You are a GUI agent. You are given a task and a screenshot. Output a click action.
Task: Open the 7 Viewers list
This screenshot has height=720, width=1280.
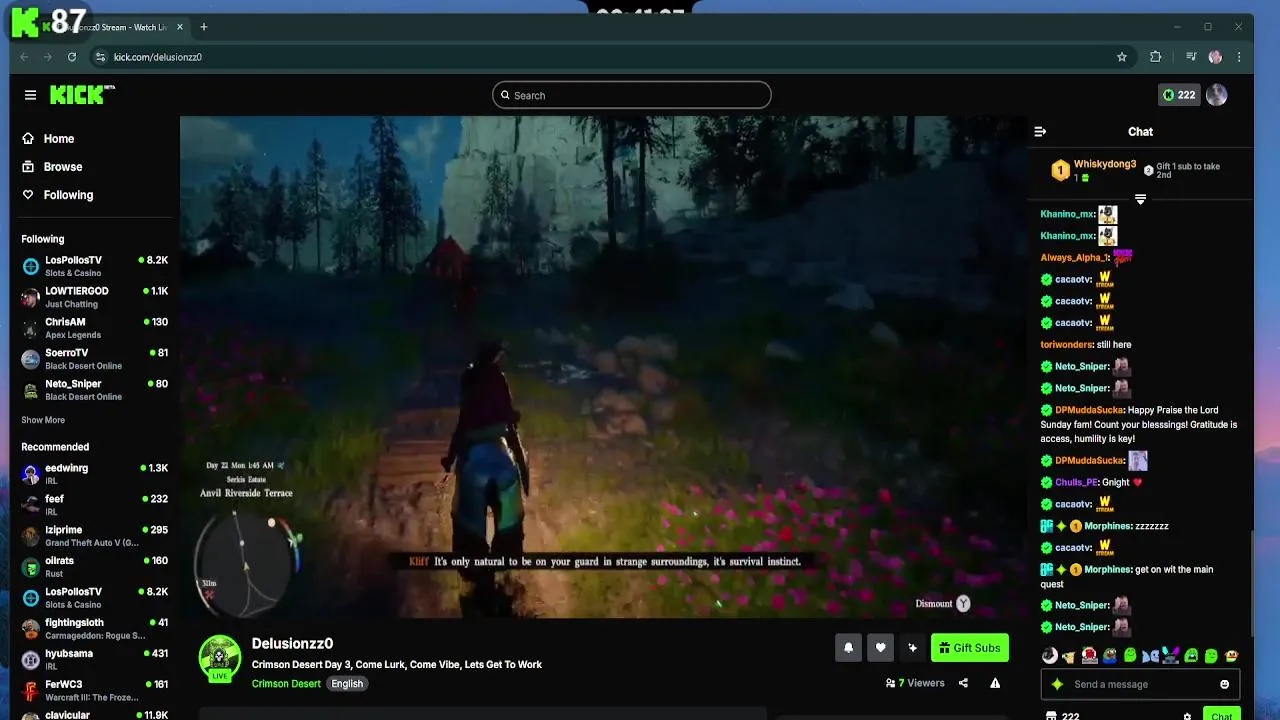(915, 683)
